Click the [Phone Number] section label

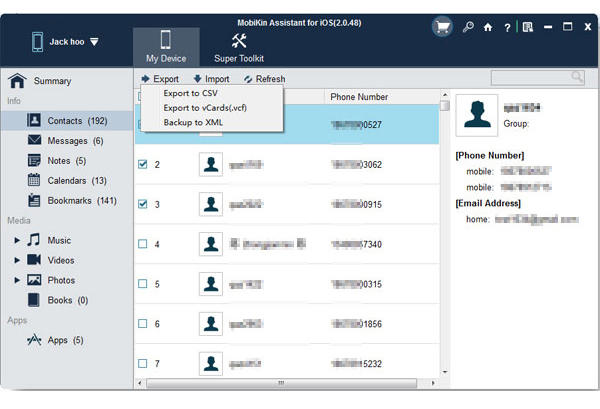coord(489,155)
